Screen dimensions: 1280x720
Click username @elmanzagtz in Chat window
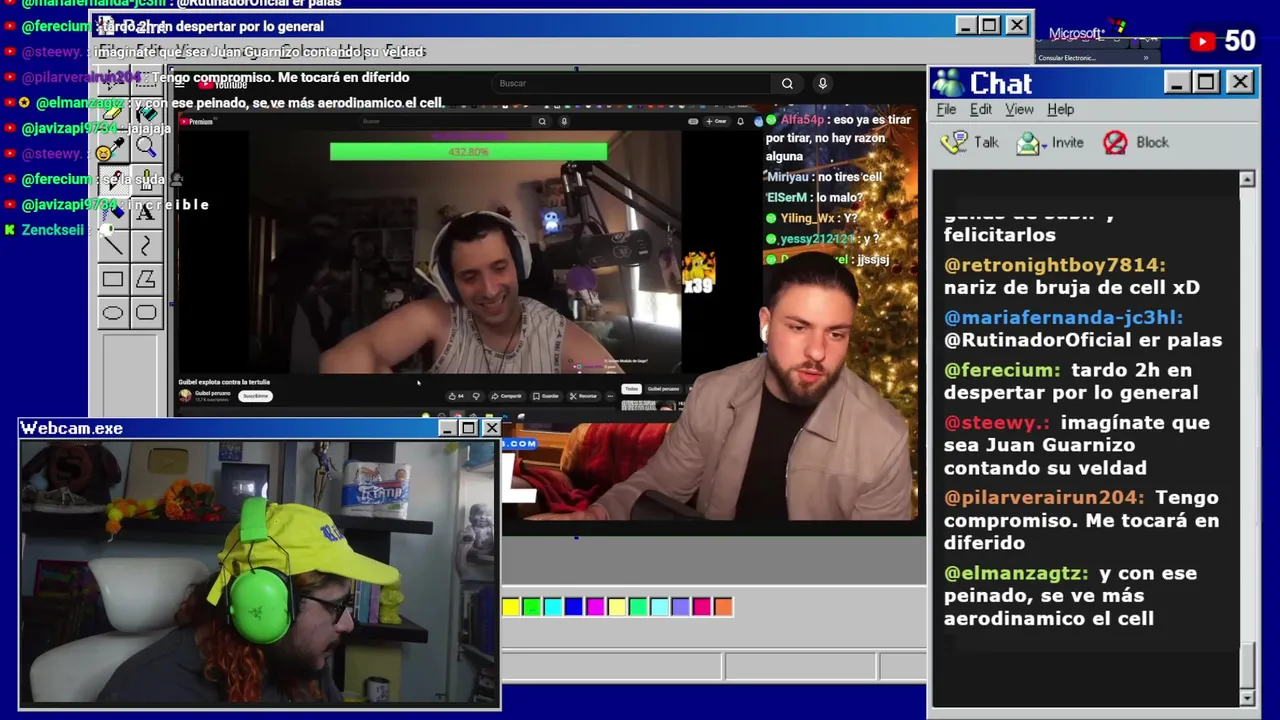pos(1016,573)
